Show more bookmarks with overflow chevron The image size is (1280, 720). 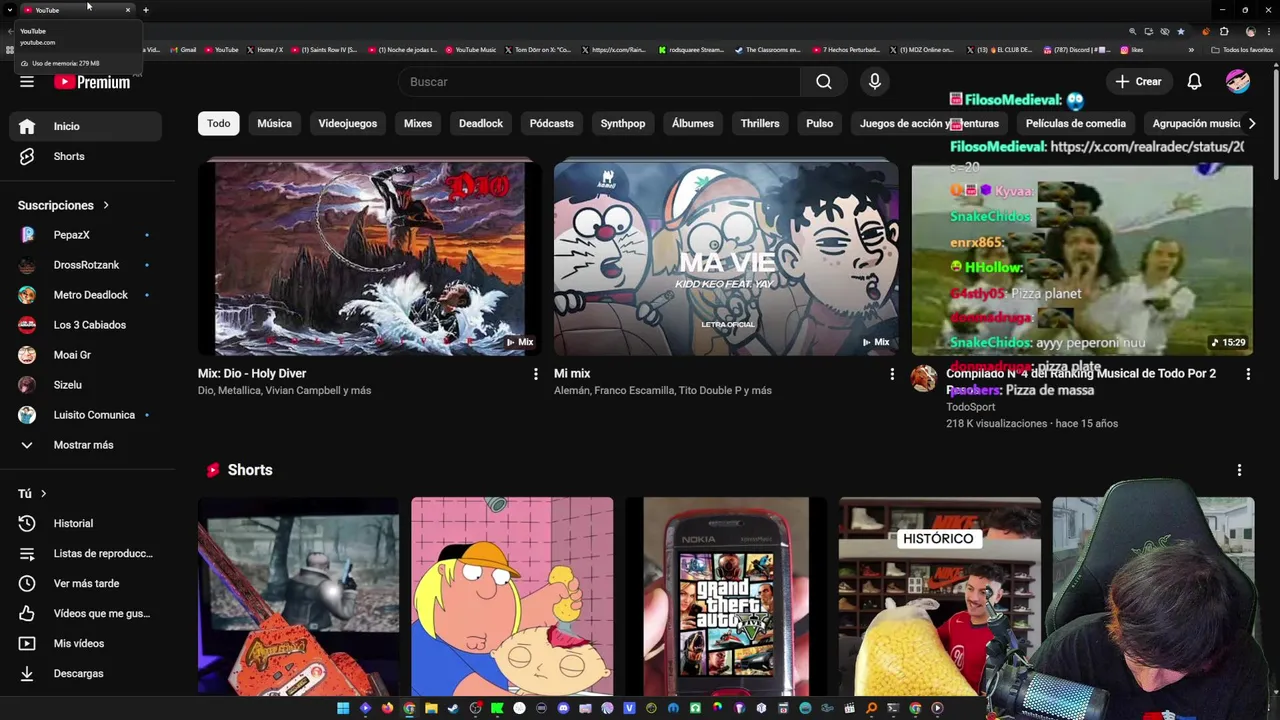(x=1191, y=50)
